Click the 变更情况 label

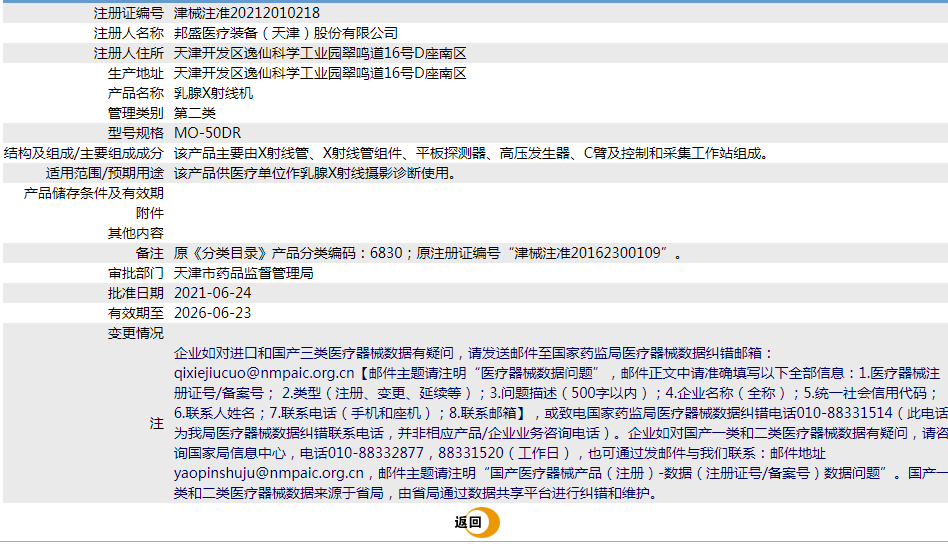[x=135, y=334]
